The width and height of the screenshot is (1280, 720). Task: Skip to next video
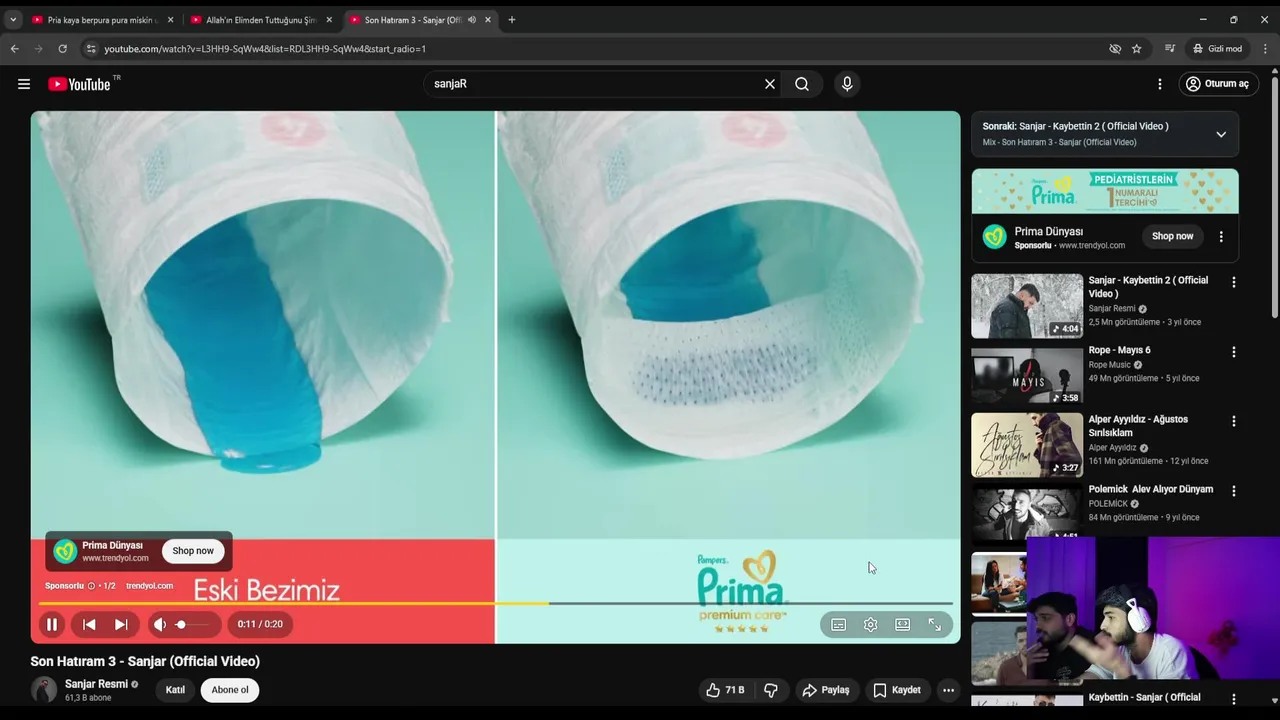click(121, 624)
